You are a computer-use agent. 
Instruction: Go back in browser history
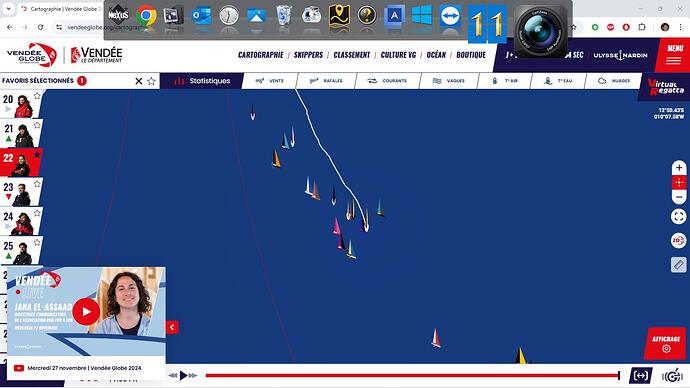[x=10, y=27]
